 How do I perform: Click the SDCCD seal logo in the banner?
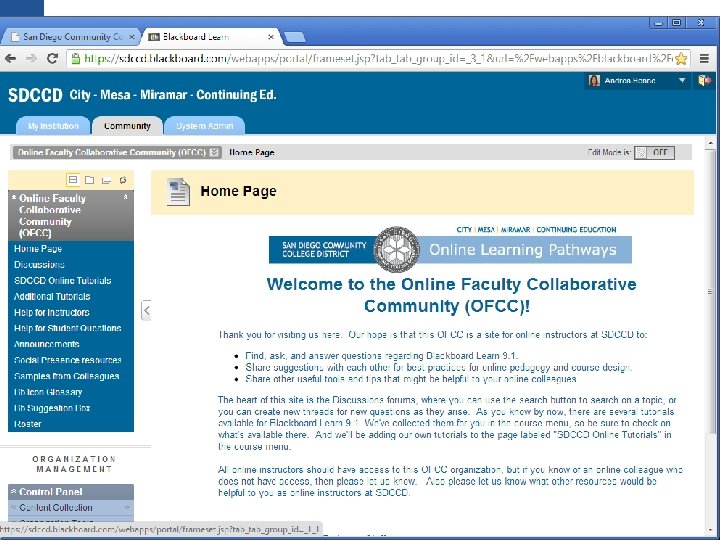point(397,249)
